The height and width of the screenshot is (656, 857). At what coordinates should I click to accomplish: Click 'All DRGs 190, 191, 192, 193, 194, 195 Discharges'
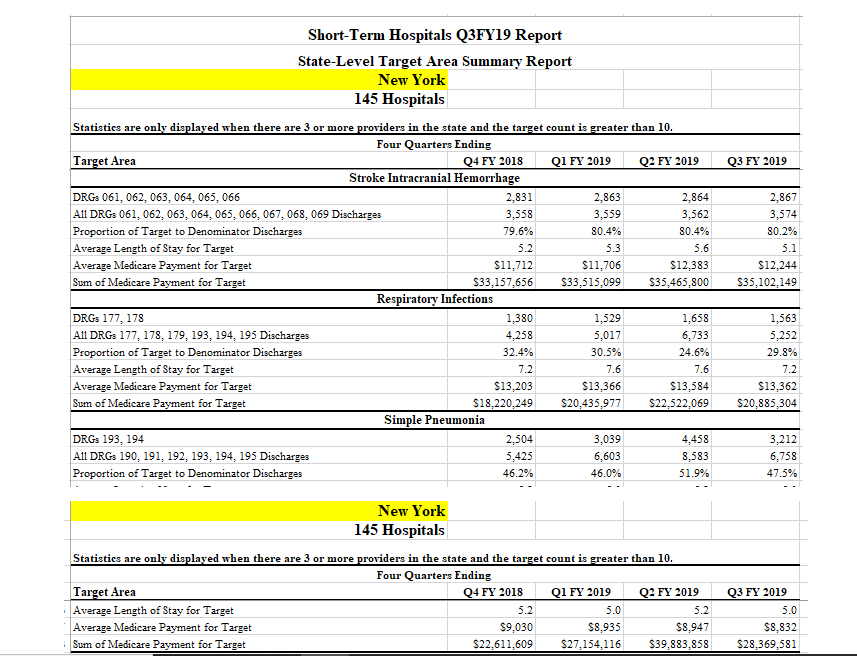[x=191, y=456]
